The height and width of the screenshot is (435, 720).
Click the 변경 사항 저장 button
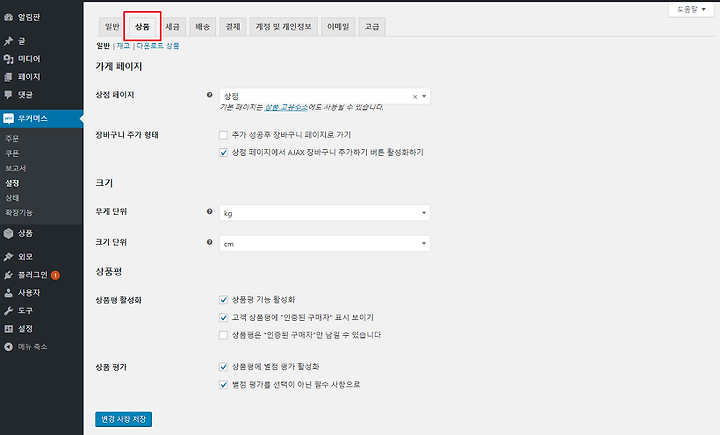tap(124, 419)
